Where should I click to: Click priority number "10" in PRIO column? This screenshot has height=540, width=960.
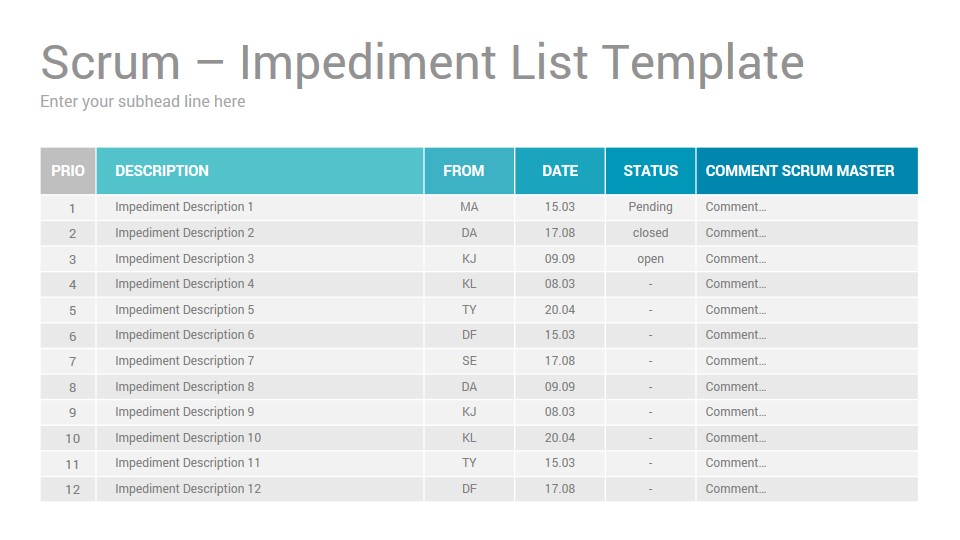coord(72,439)
